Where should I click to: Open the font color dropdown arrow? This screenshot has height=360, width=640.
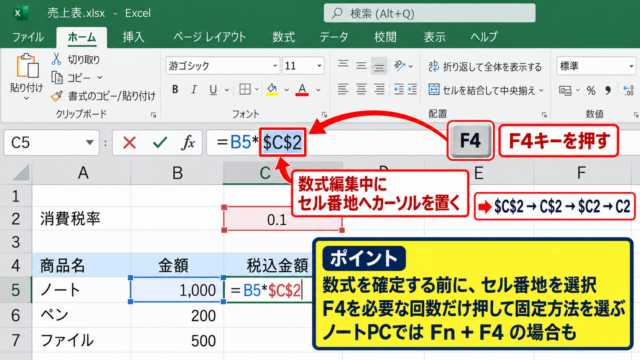(318, 90)
